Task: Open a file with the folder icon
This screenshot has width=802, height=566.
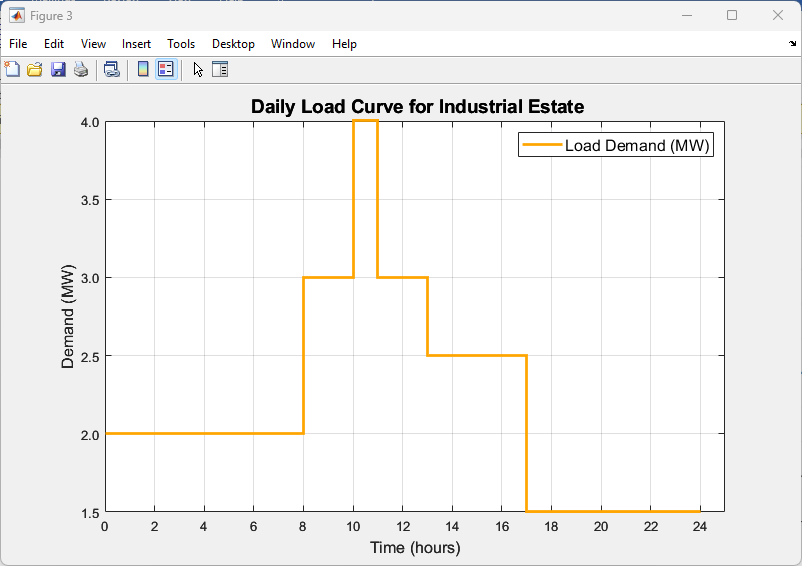Action: (35, 69)
